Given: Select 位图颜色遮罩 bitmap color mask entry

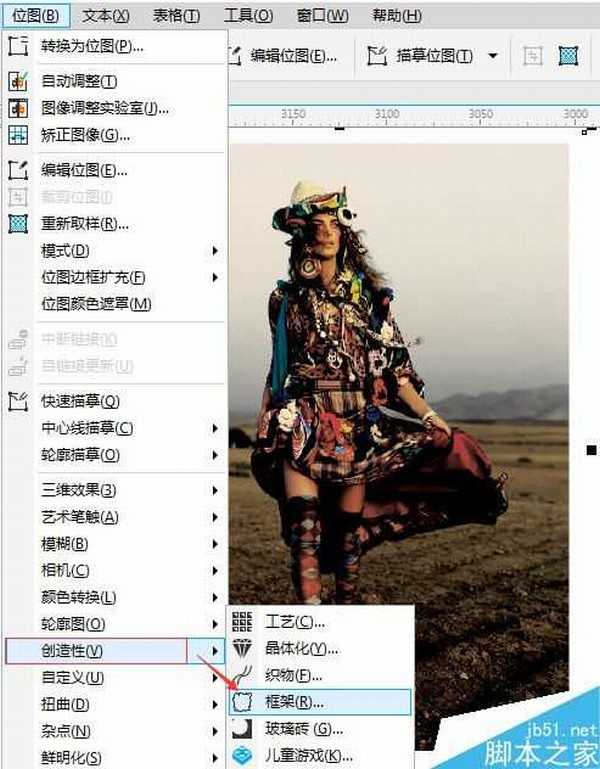Looking at the screenshot, I should click(96, 304).
